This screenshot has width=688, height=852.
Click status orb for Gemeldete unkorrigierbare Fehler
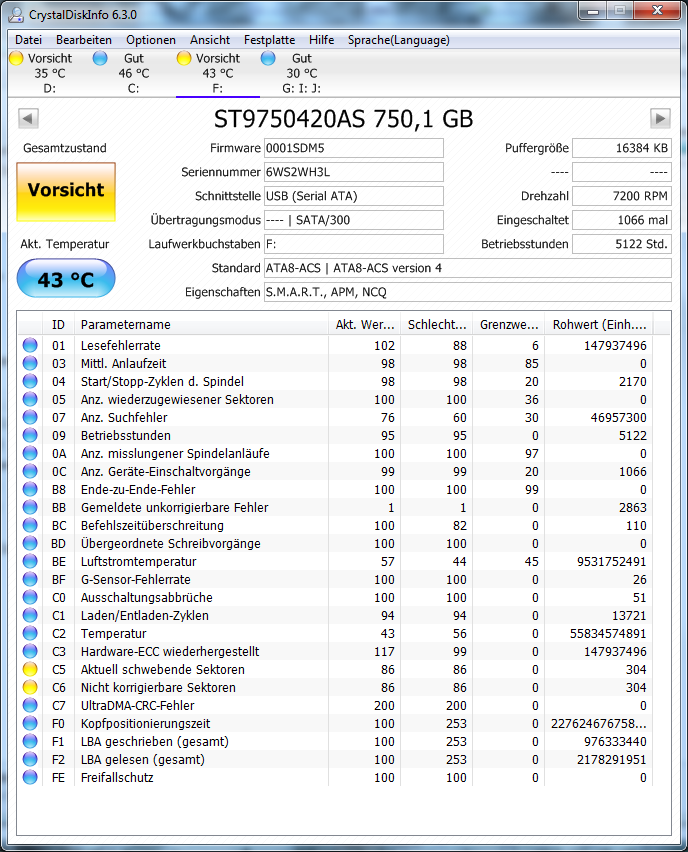[30, 507]
